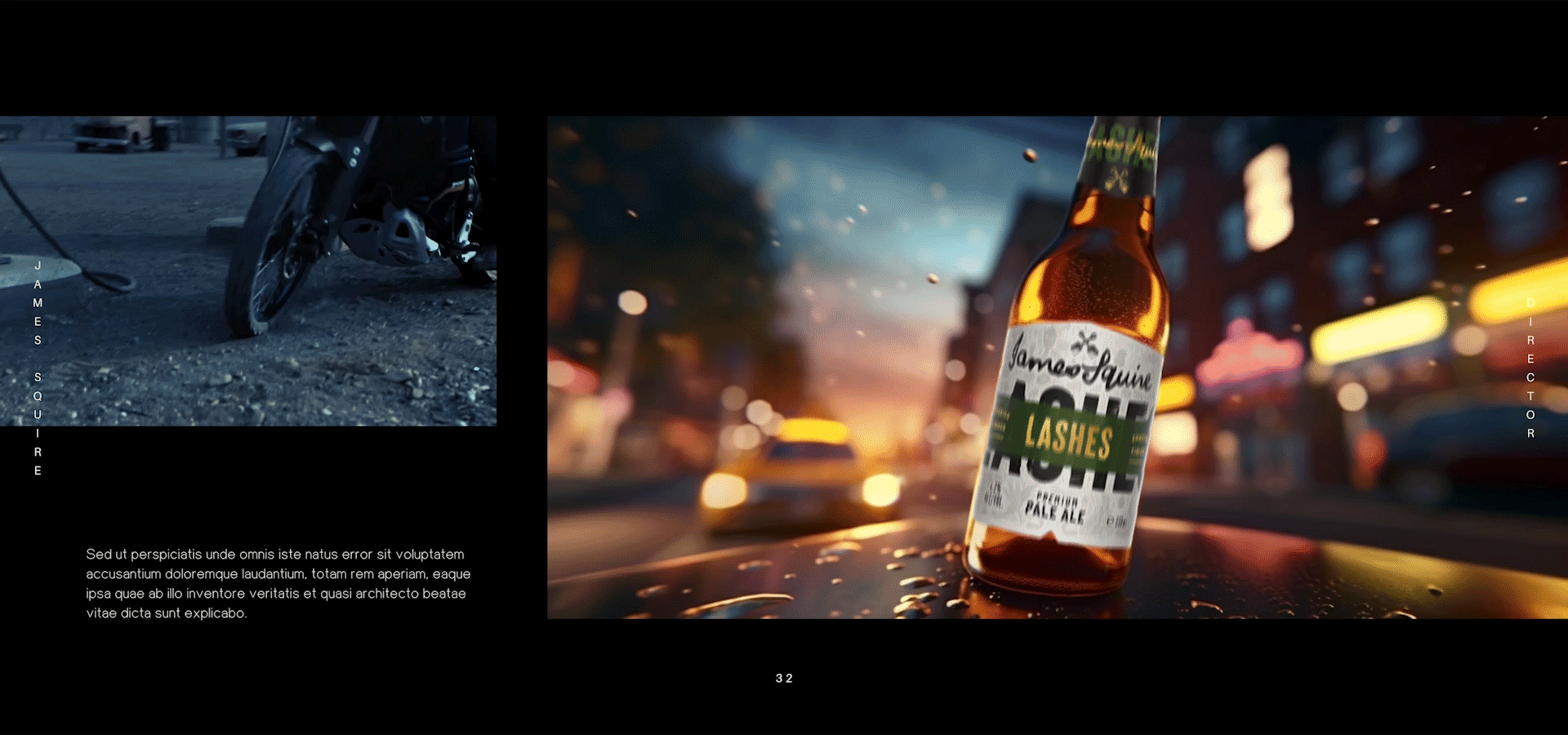Click the paragraph starting "Sed ut perspiciatis"

(278, 584)
